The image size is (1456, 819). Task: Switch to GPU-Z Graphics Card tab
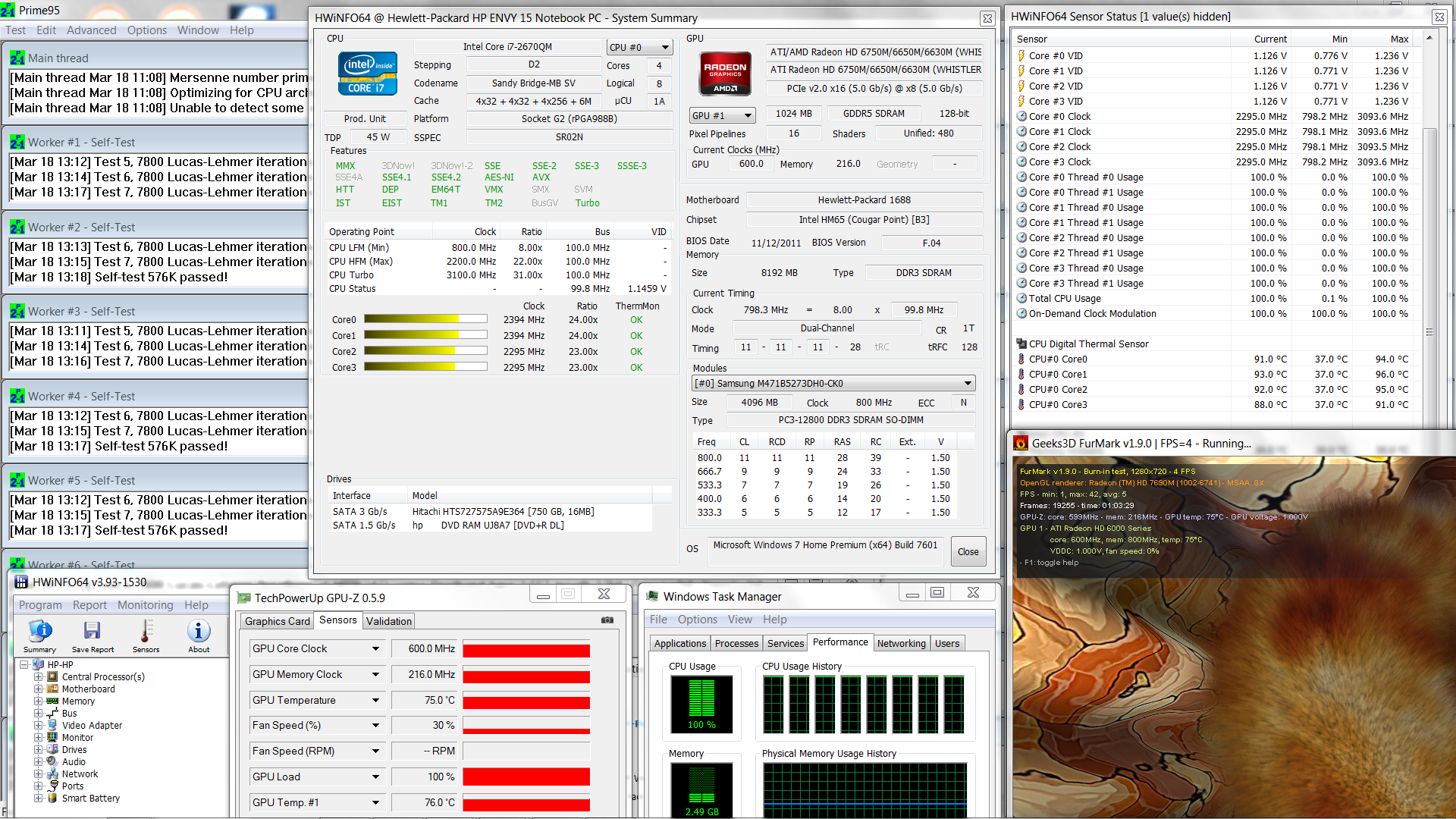(277, 621)
